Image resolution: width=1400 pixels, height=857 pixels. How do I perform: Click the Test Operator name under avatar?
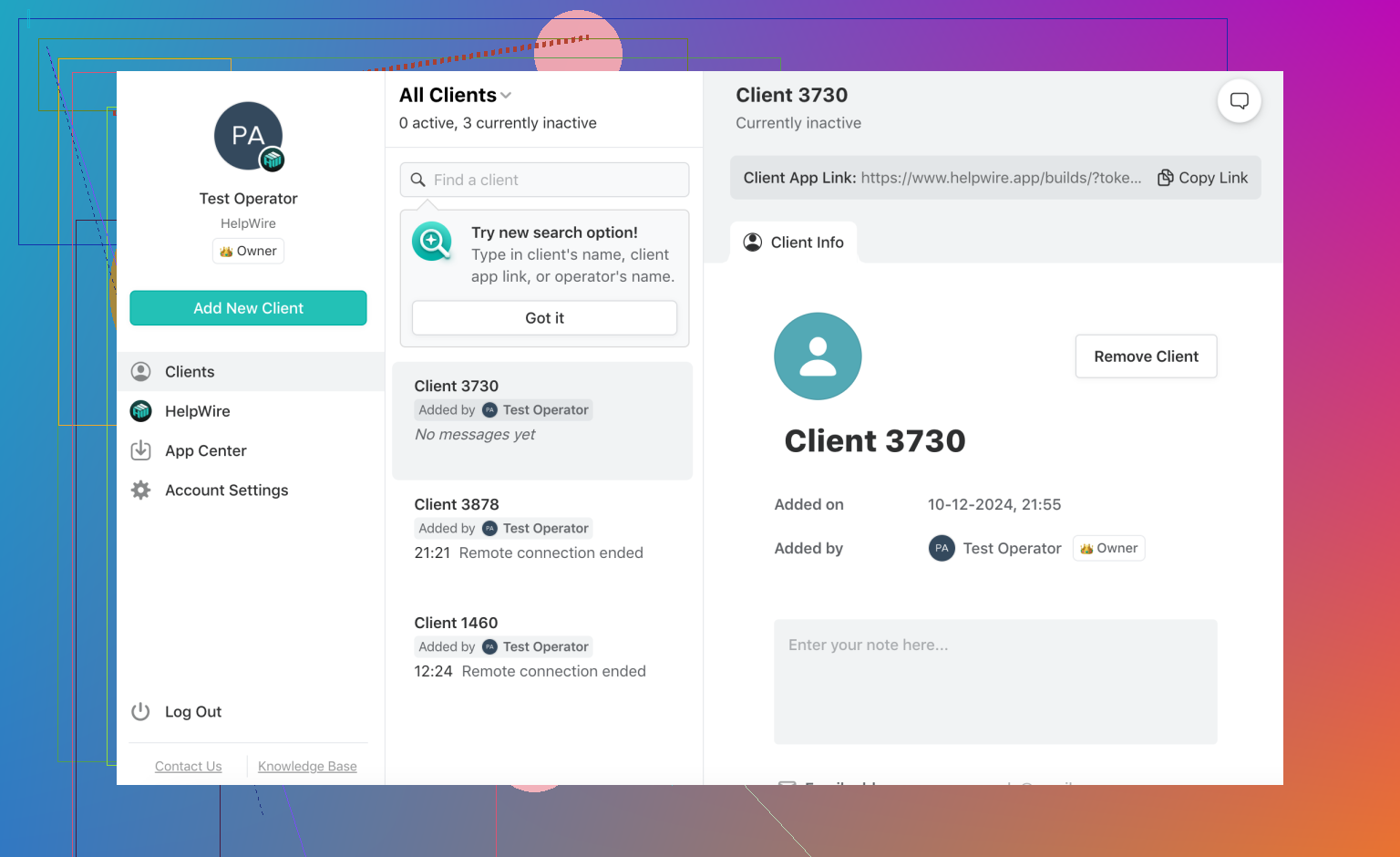point(248,199)
